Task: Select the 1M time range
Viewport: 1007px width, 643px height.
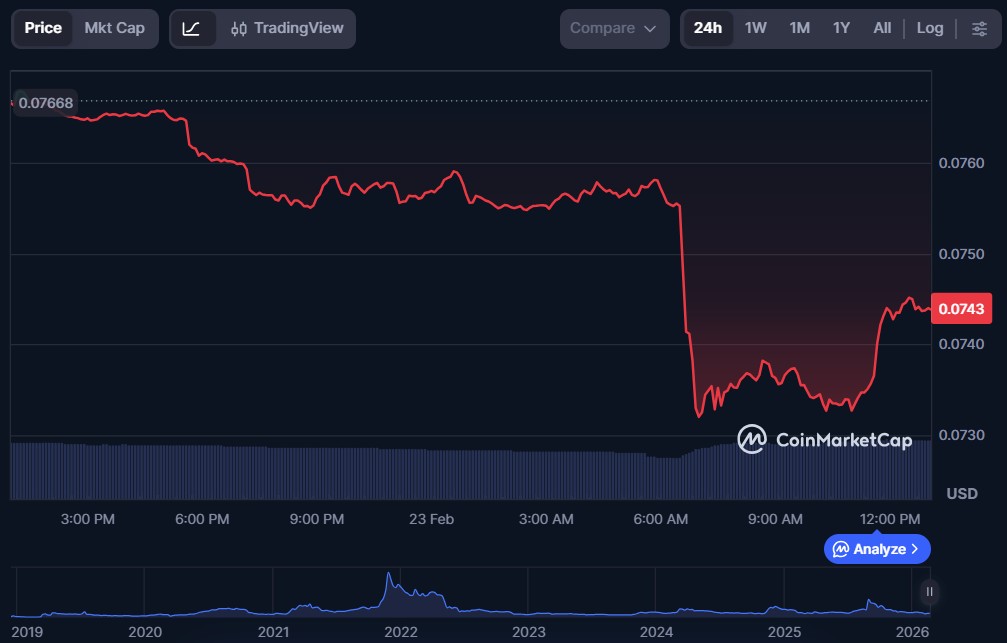Action: [x=799, y=29]
